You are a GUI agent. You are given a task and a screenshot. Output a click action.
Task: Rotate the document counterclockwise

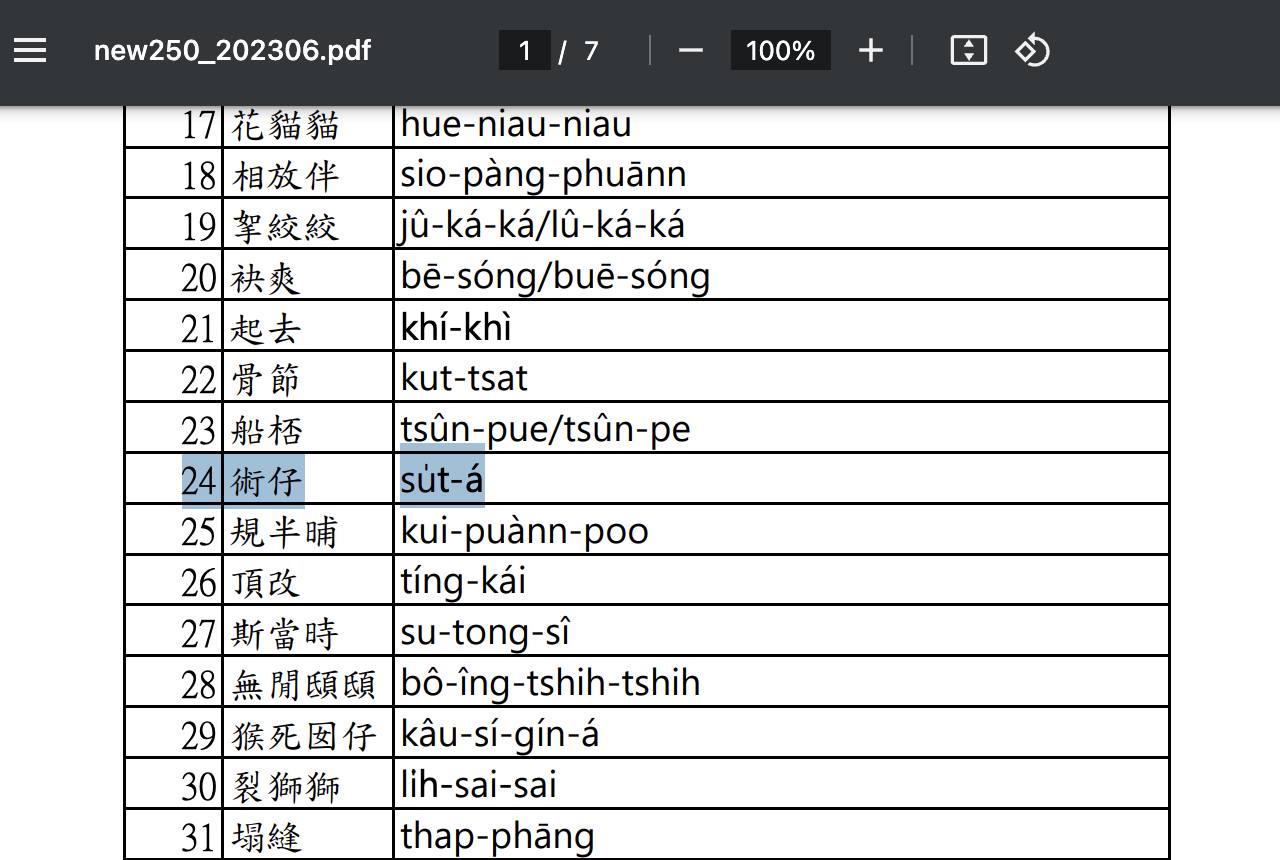pos(1032,50)
